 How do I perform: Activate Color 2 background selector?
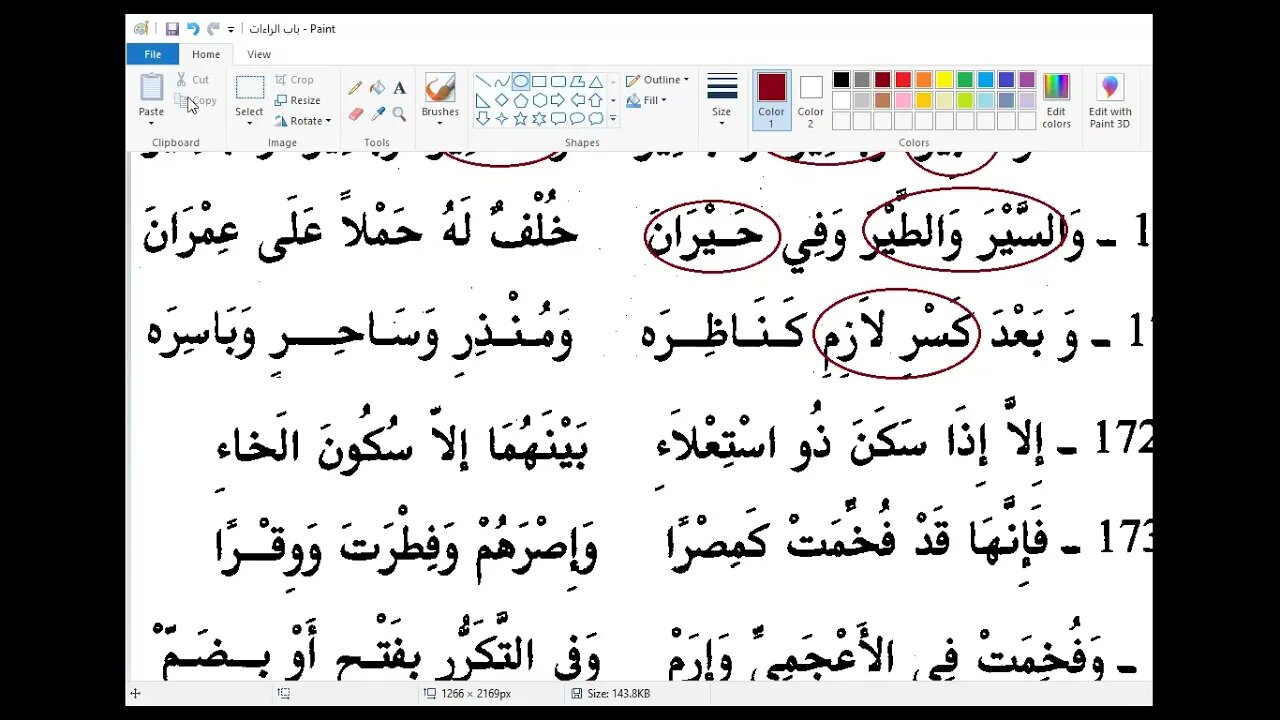click(811, 99)
